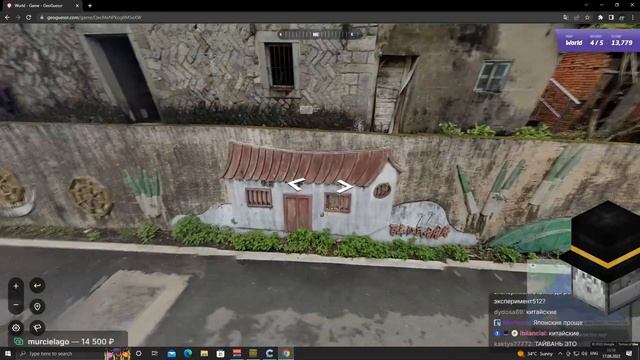This screenshot has height=360, width=640.
Task: Open the weather widget showing Sunny
Action: pos(535,354)
